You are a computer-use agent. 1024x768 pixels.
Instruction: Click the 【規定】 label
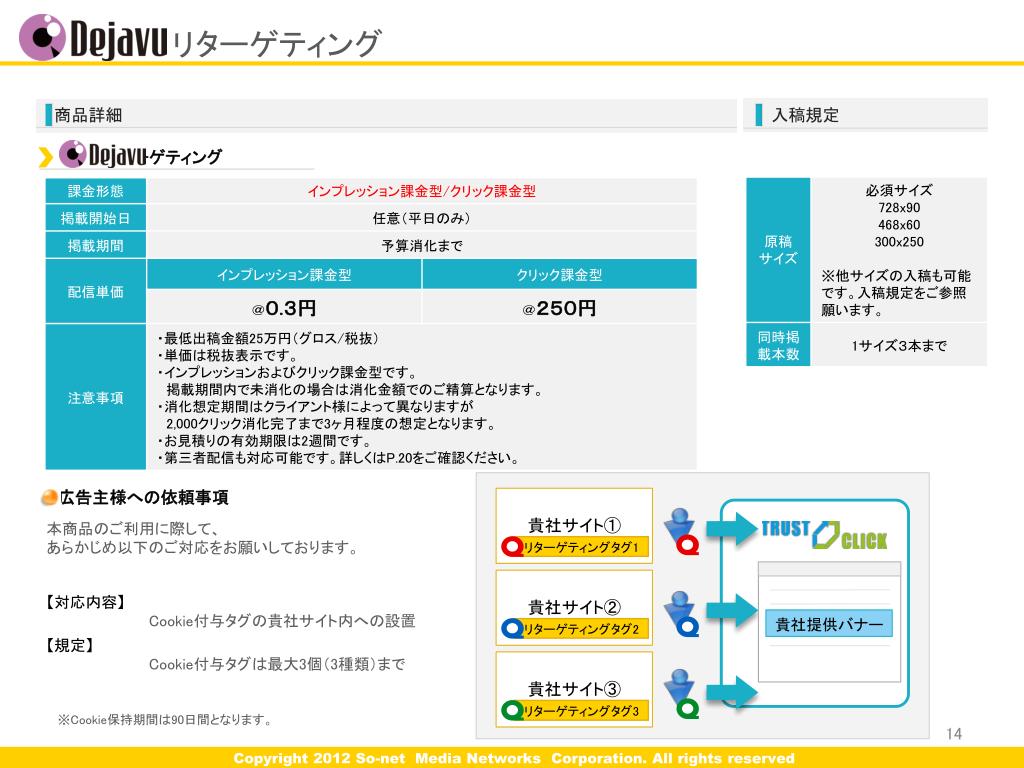pyautogui.click(x=70, y=645)
